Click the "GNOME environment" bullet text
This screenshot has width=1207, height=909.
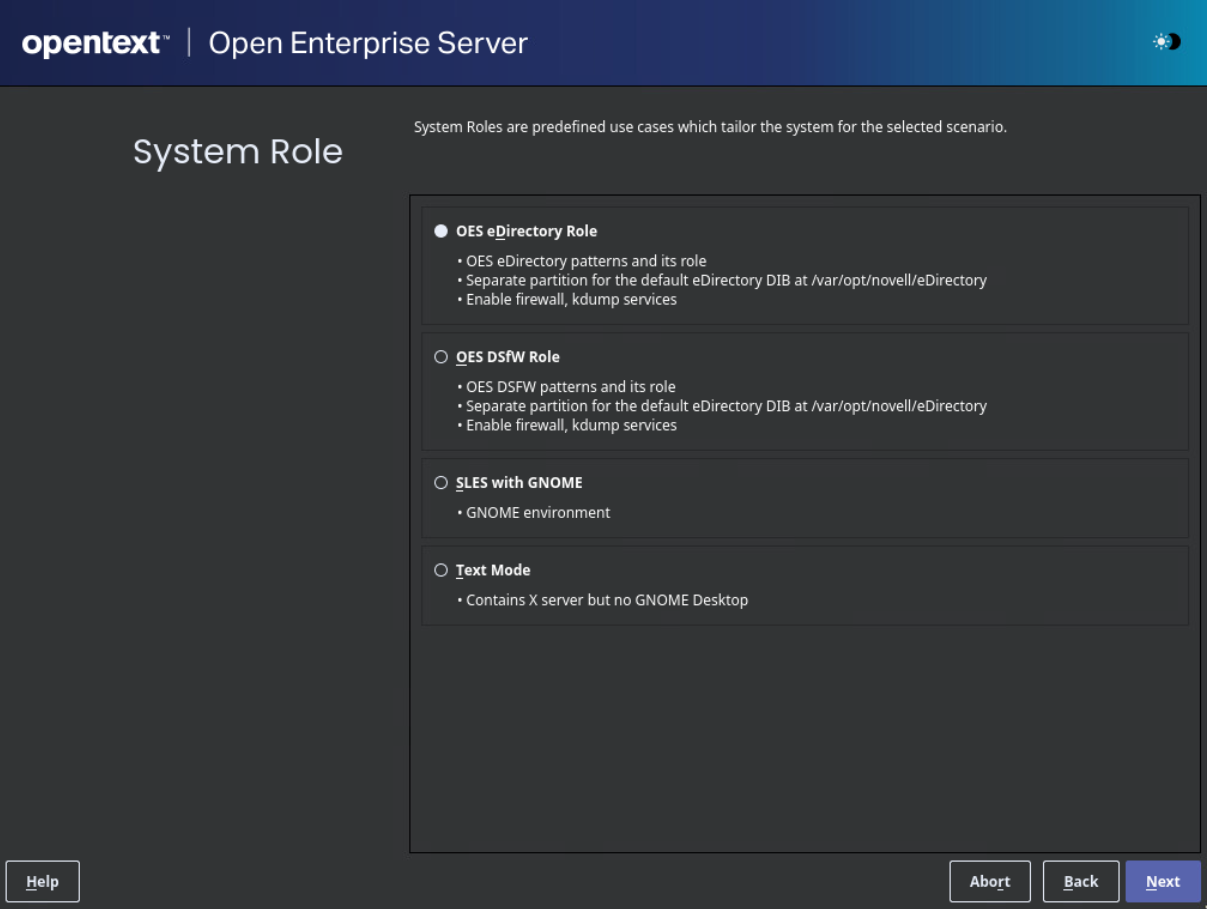[x=538, y=512]
